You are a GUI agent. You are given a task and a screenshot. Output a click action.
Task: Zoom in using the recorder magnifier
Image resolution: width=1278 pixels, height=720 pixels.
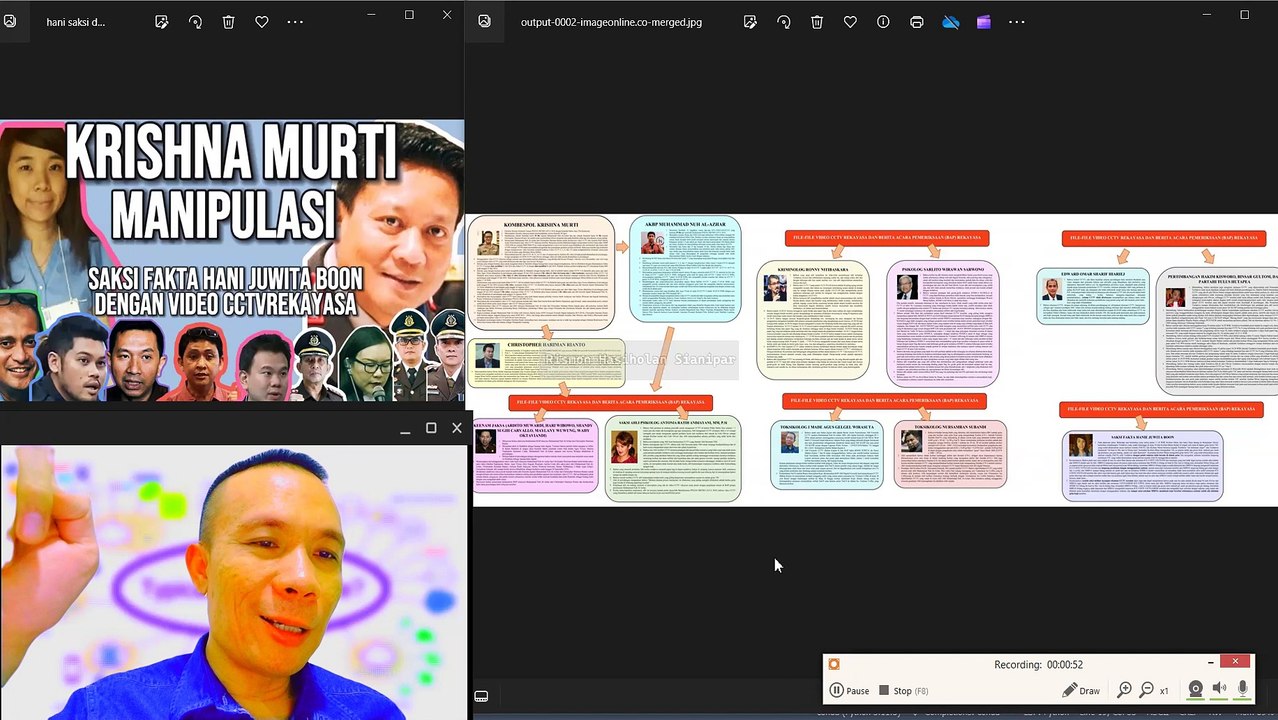pos(1124,690)
